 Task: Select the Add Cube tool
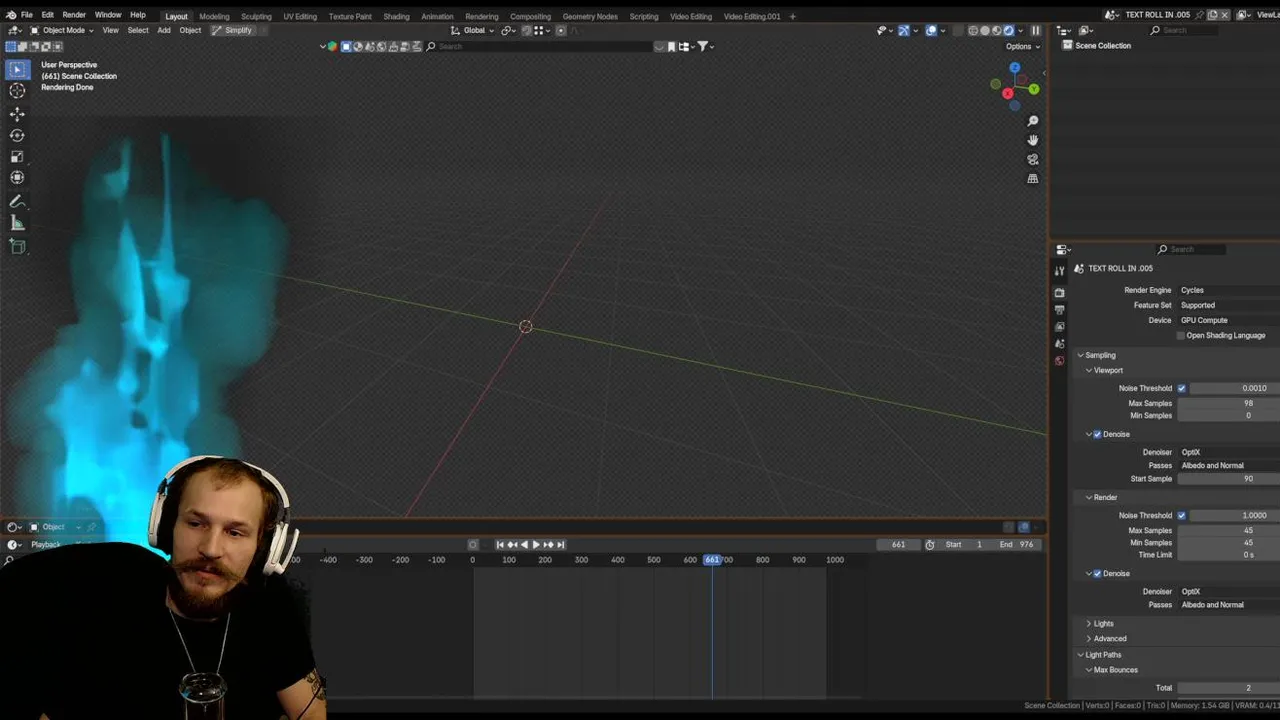pos(17,246)
